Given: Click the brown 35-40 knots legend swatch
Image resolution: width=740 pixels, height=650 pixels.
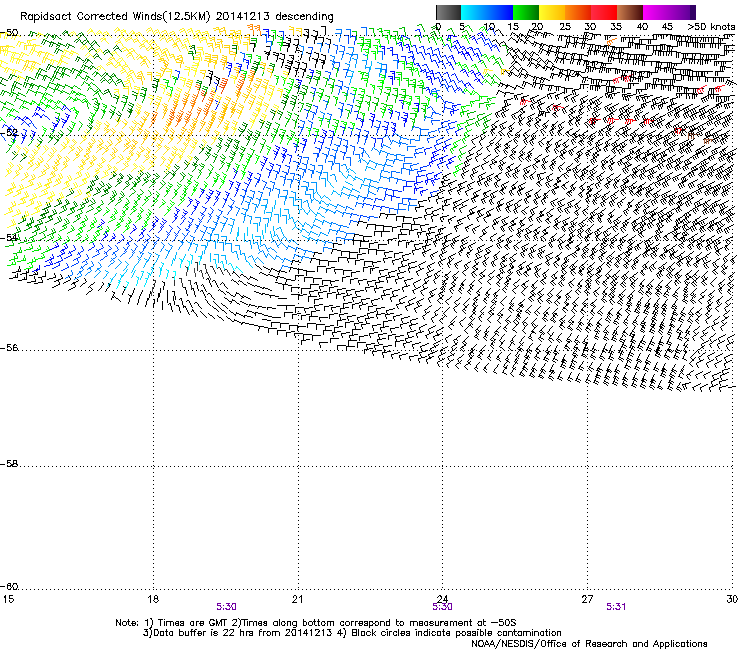Looking at the screenshot, I should click(630, 12).
